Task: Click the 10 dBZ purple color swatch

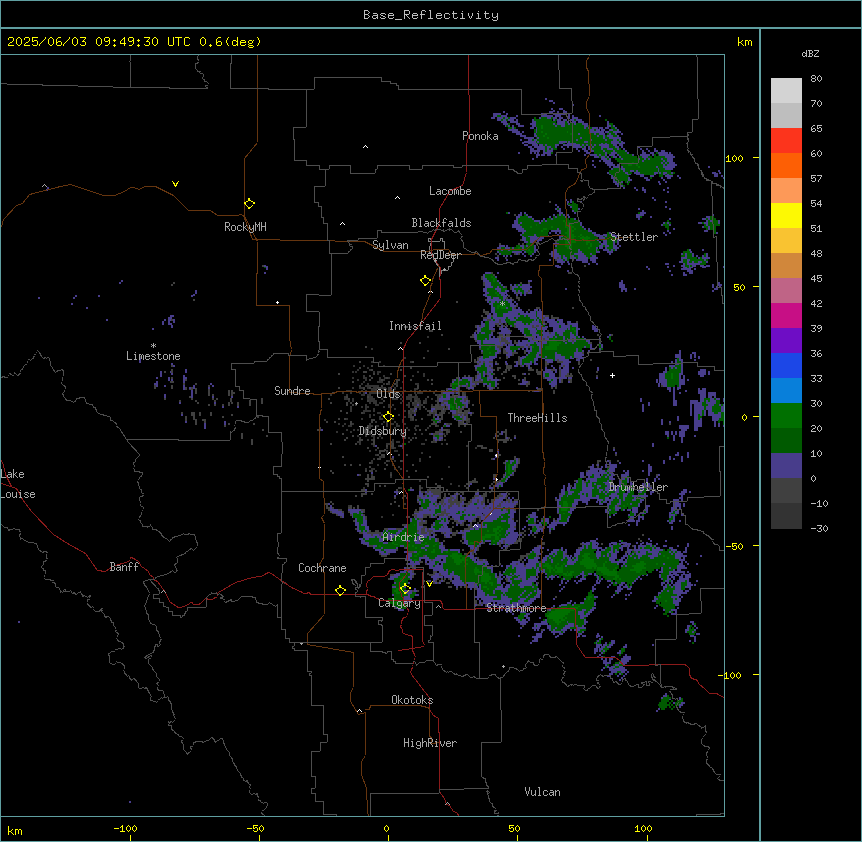Action: 786,466
